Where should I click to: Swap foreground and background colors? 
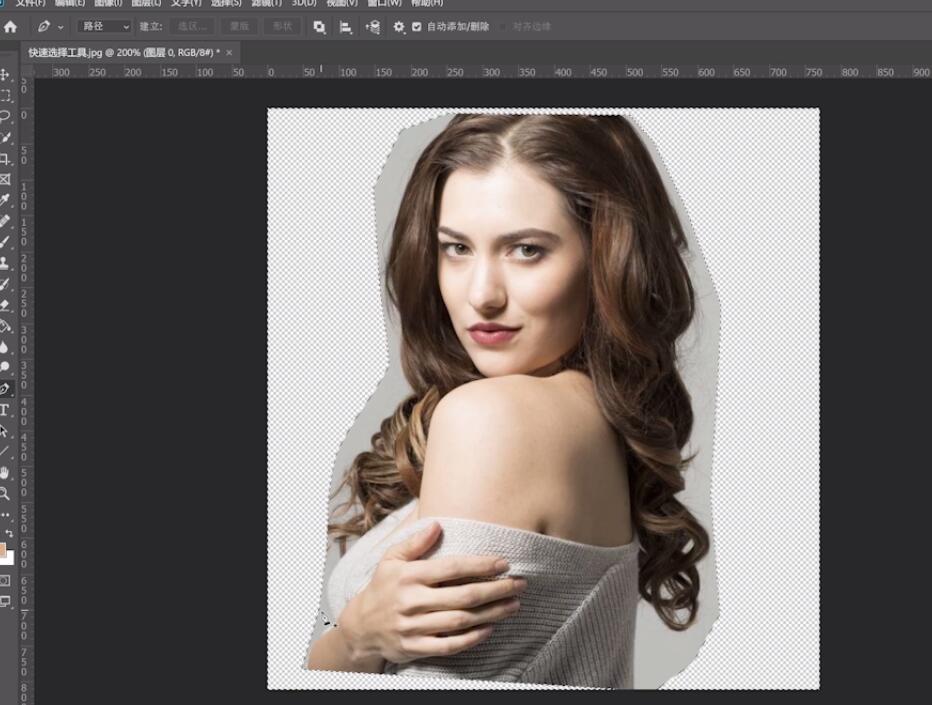pos(8,533)
